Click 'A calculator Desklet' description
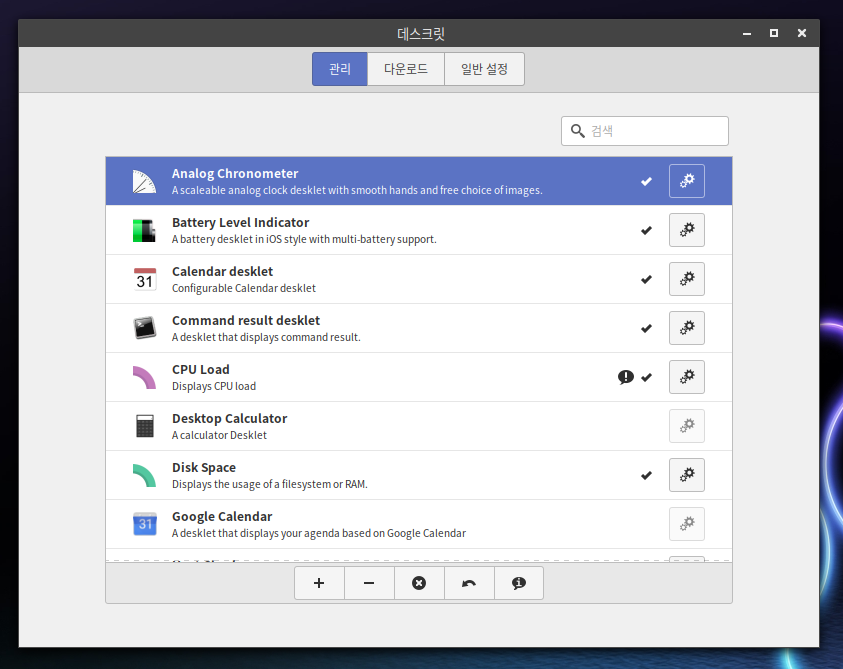843x669 pixels. pyautogui.click(x=219, y=435)
